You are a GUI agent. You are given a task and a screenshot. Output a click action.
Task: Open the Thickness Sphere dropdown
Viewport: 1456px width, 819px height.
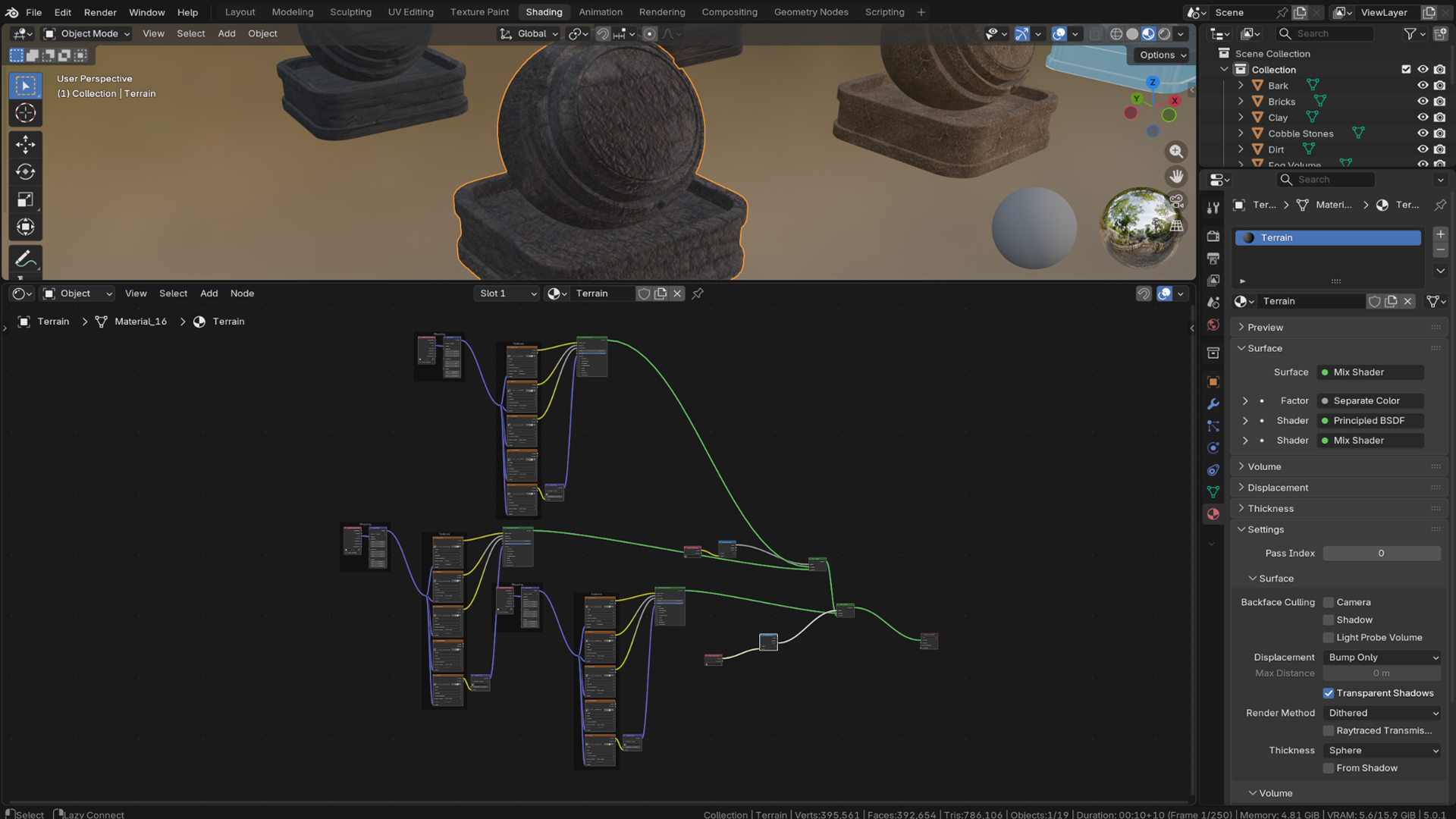(x=1382, y=750)
